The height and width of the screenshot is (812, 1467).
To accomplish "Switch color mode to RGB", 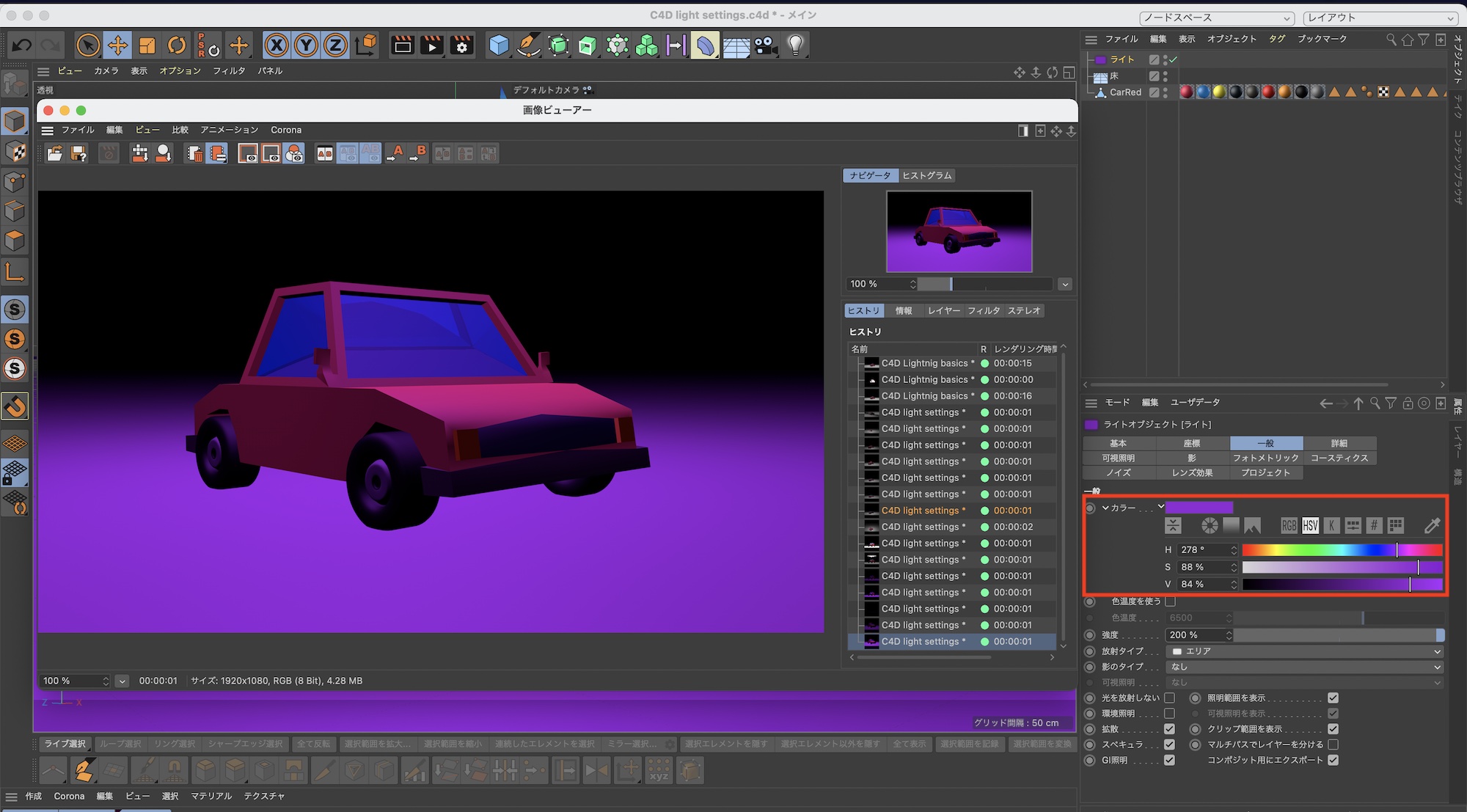I will click(1289, 525).
